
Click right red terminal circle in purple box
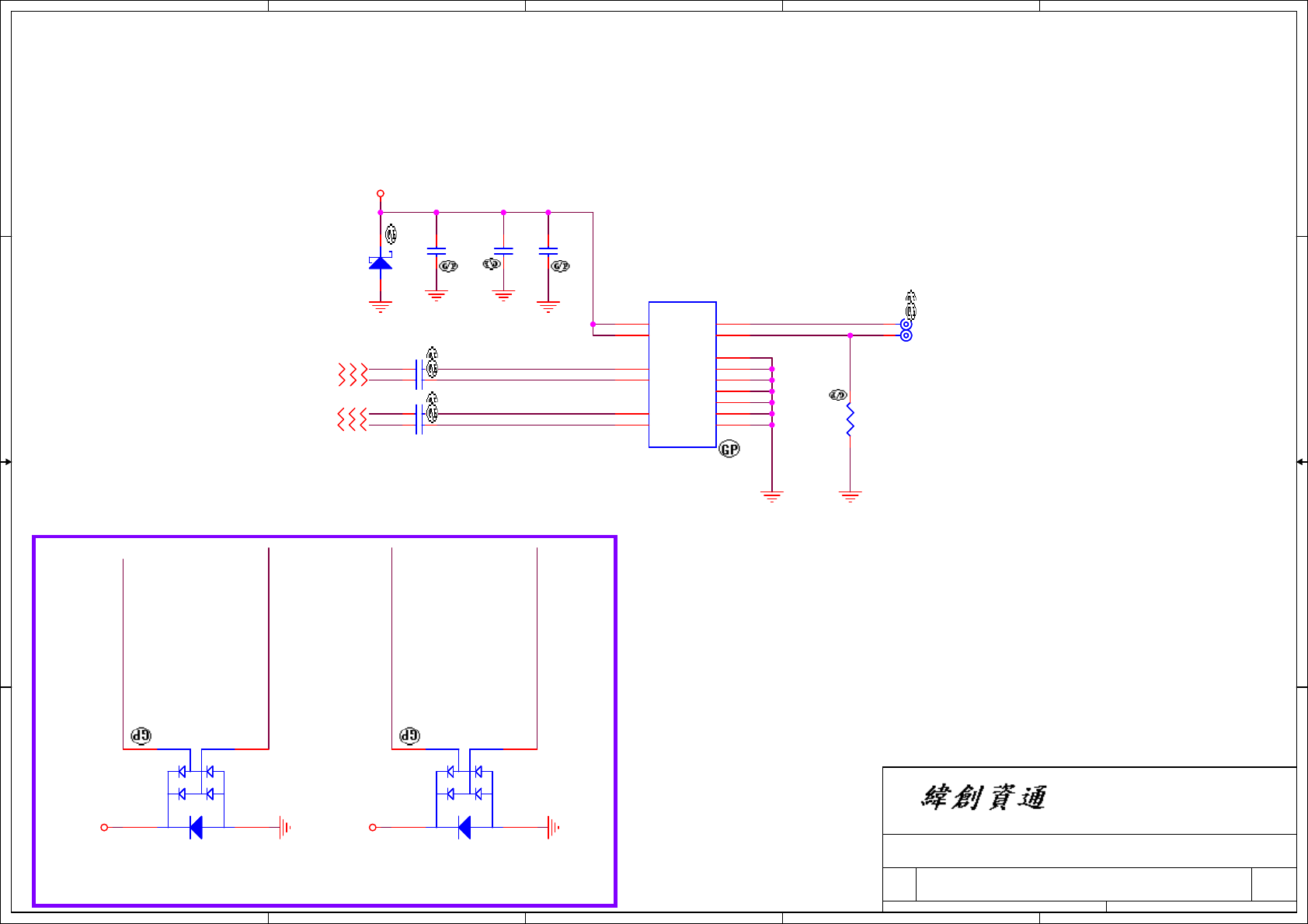[373, 828]
